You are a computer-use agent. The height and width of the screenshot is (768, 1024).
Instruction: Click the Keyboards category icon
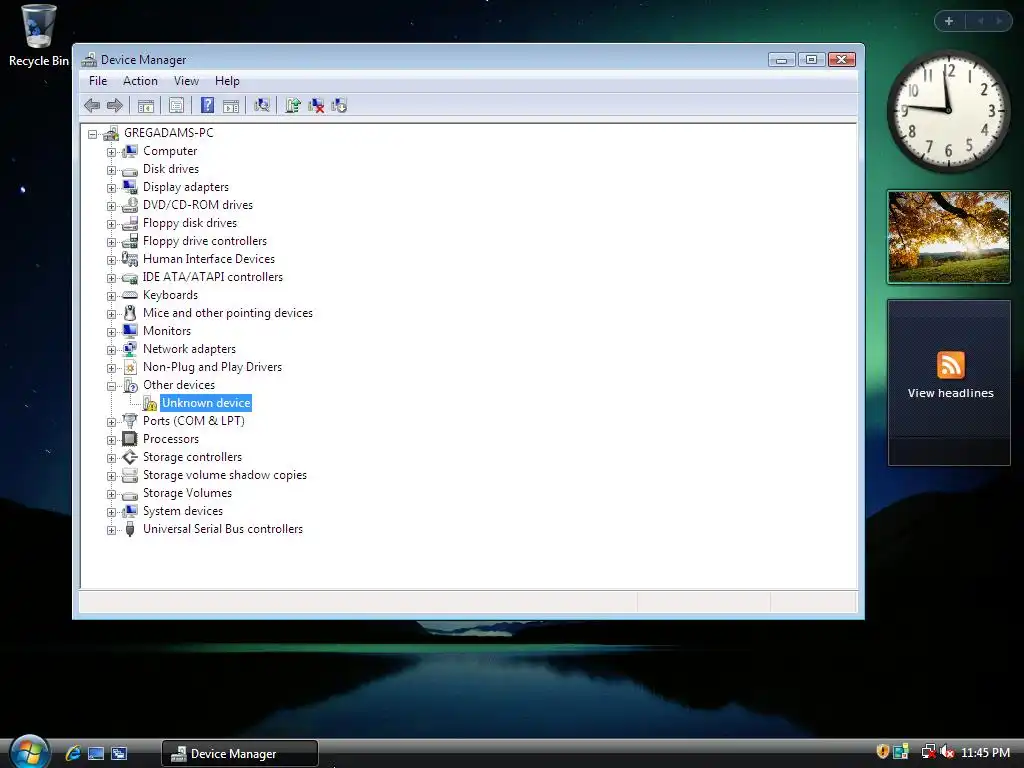pyautogui.click(x=130, y=295)
